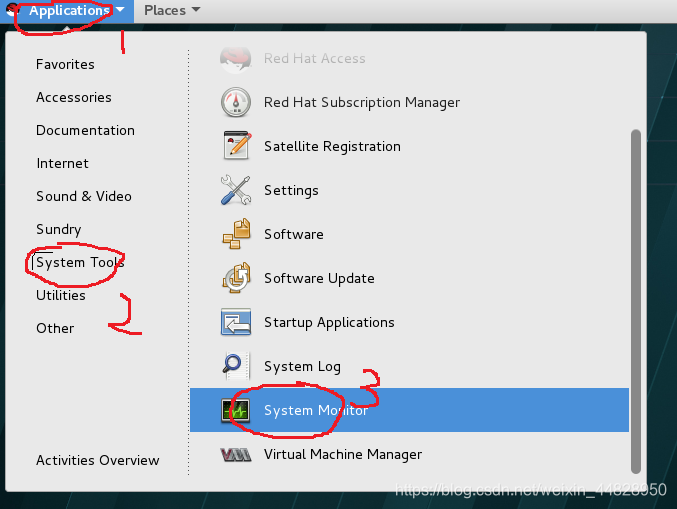Open the Places menu in top bar
This screenshot has height=509, width=677.
(x=172, y=10)
